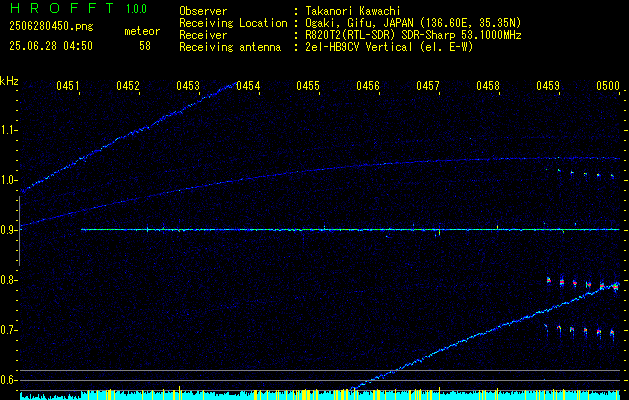The height and width of the screenshot is (400, 629).
Task: Click time marker 0500
Action: pyautogui.click(x=609, y=85)
